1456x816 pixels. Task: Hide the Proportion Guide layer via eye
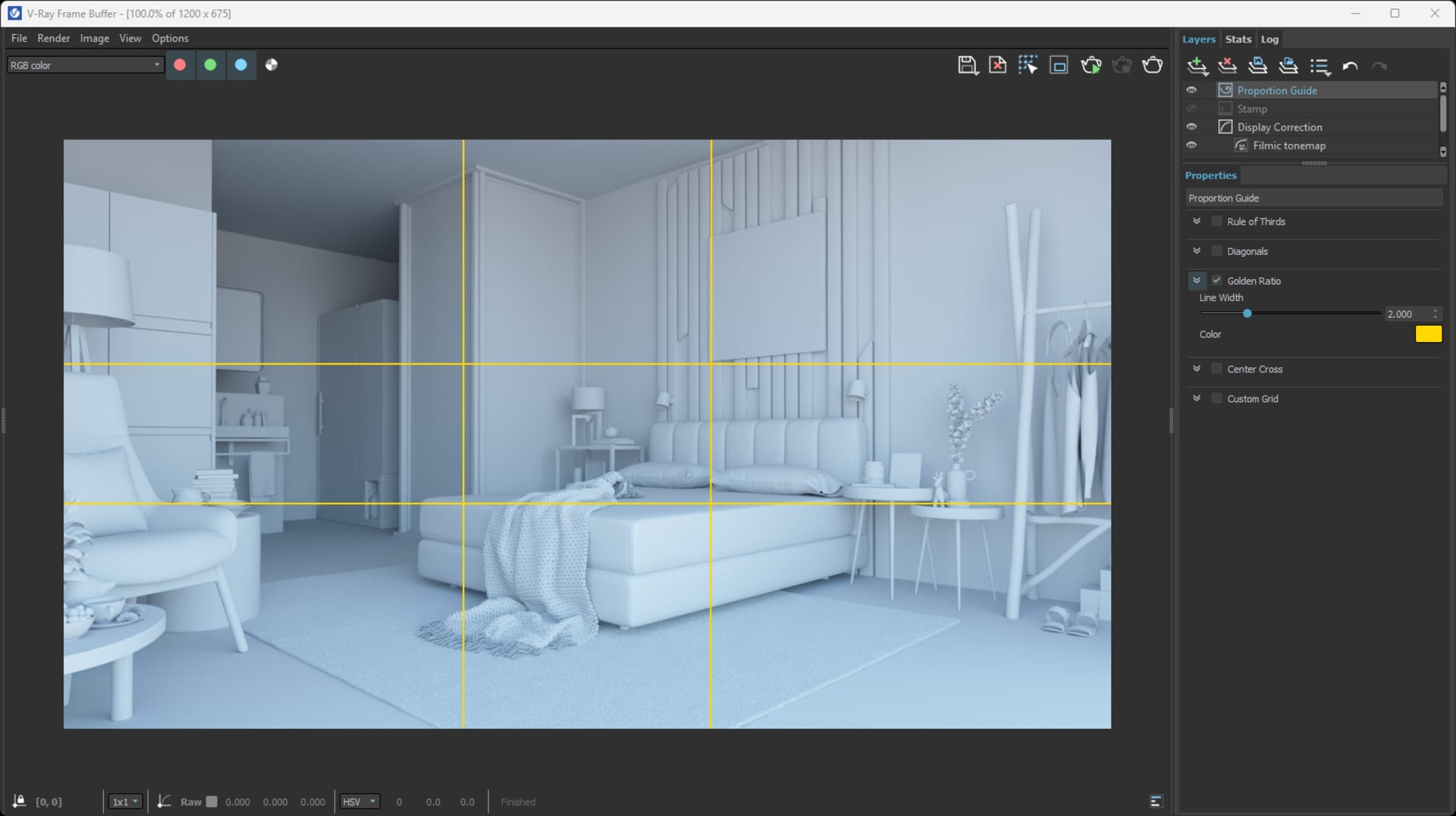(x=1191, y=90)
